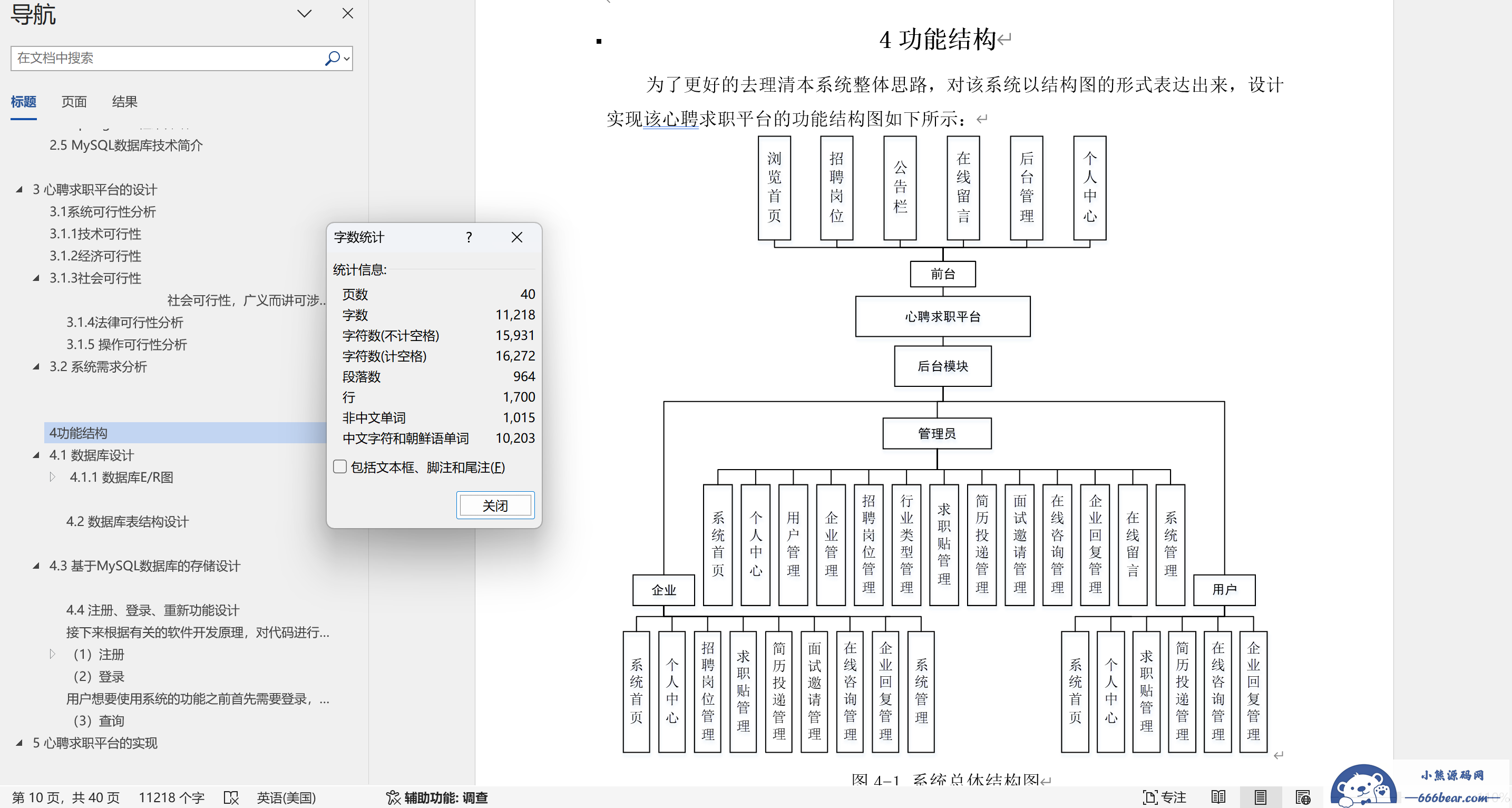
Task: Select Web Layout view icon
Action: [x=1303, y=797]
